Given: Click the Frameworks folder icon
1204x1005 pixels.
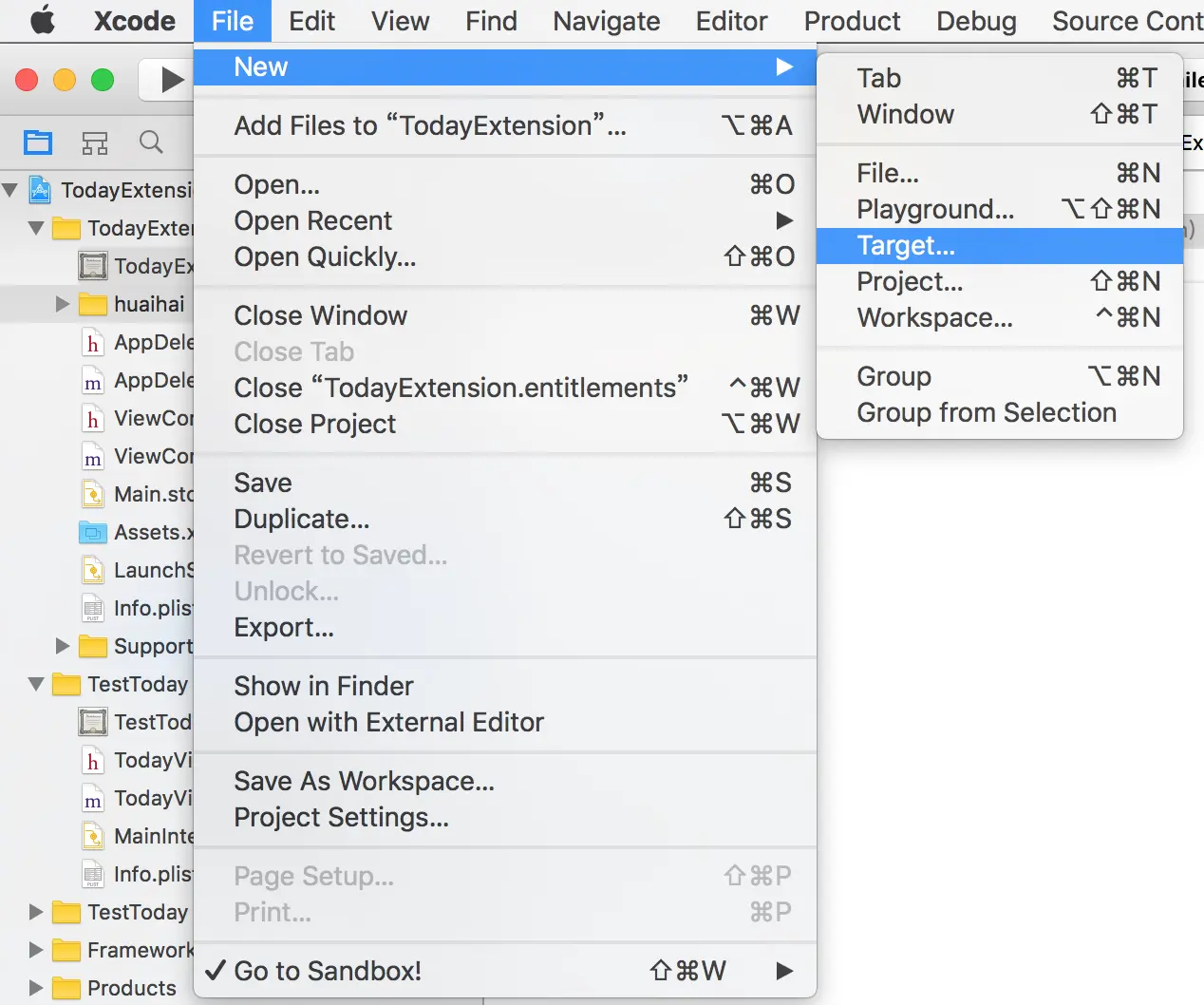Looking at the screenshot, I should 66,950.
